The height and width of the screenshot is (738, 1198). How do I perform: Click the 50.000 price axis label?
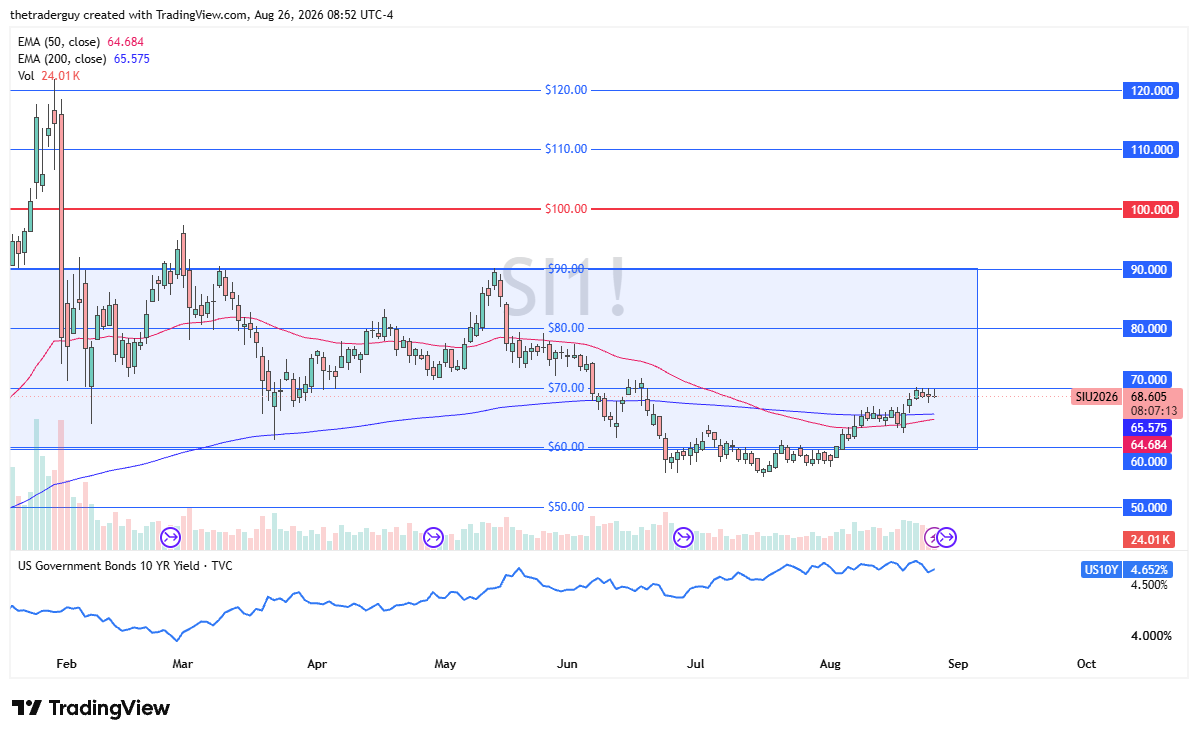pos(1147,507)
